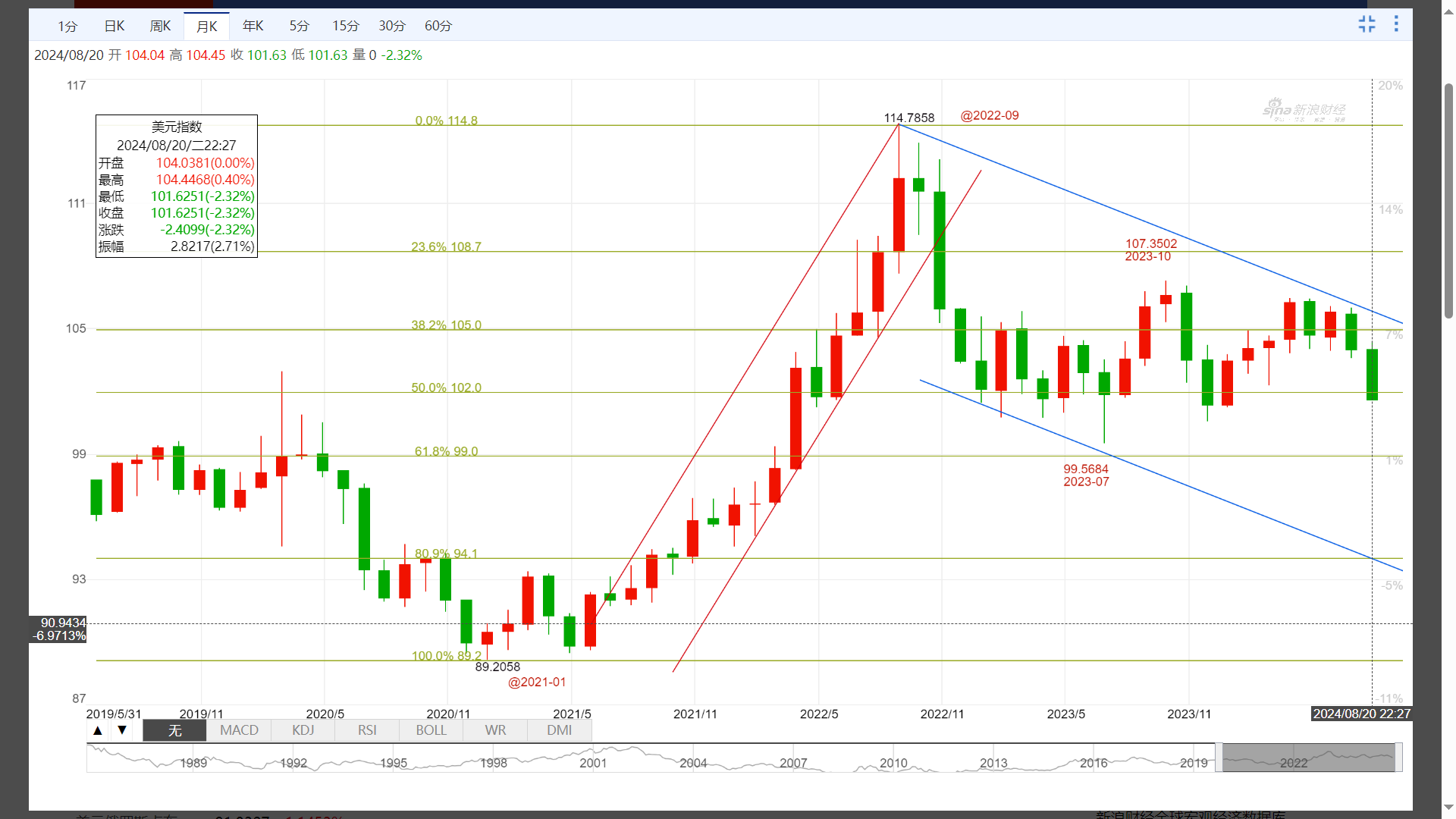Click the latest green August 2024 candle
This screenshot has width=1456, height=819.
point(1372,375)
